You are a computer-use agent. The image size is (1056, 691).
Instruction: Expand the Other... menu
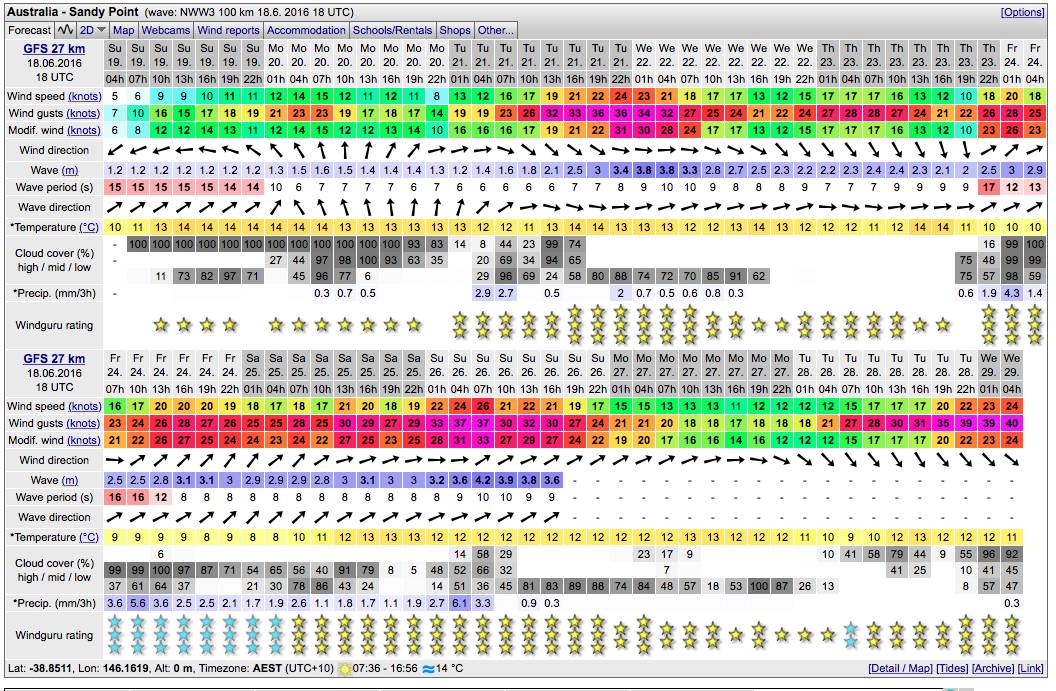point(496,30)
